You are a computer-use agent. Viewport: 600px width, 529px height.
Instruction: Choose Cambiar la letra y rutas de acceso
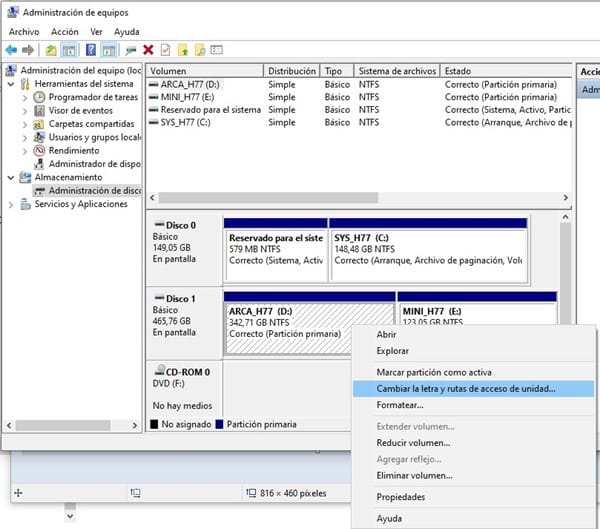[465, 388]
